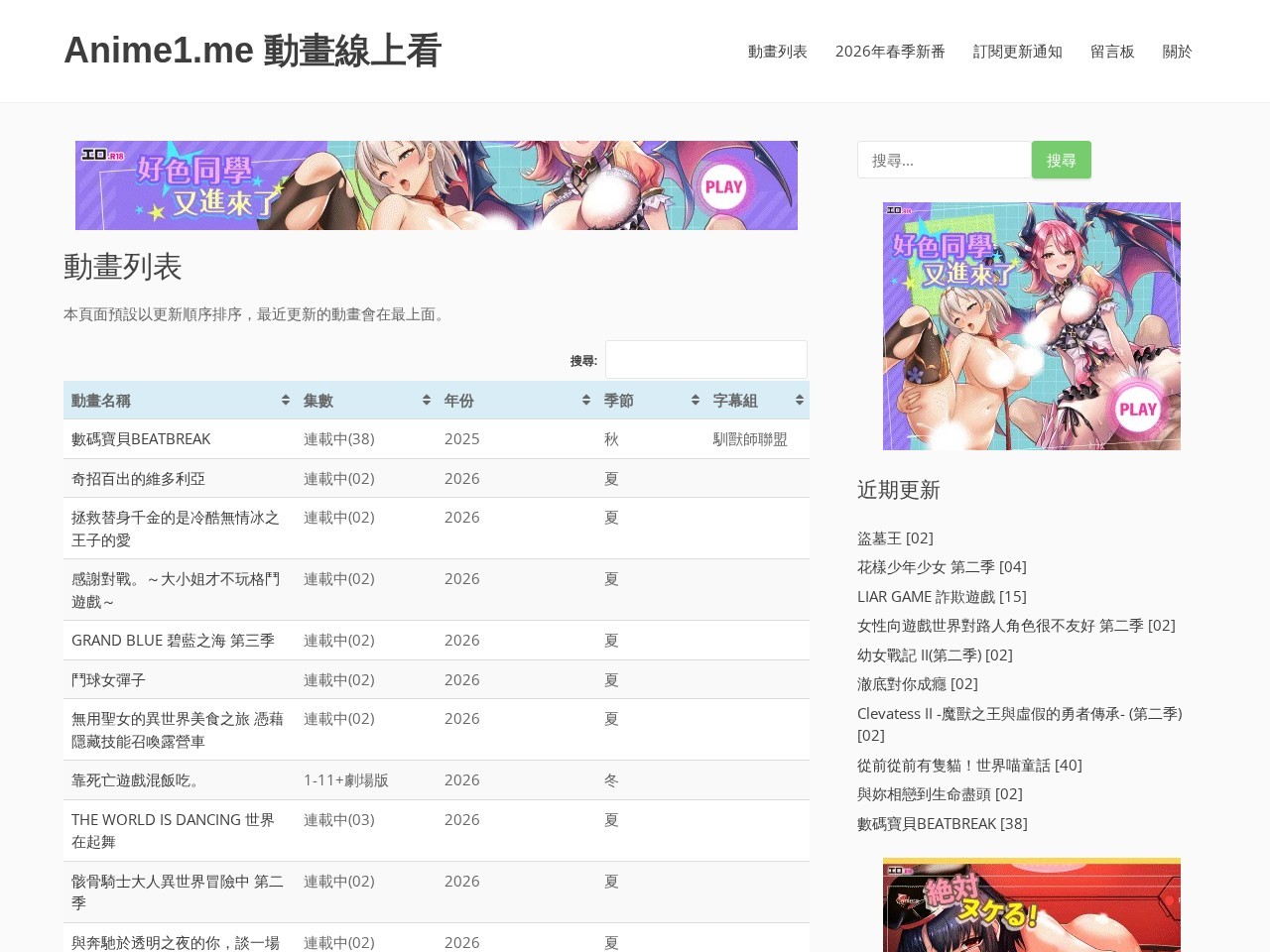Open 數碼寶貝BEATBREAK in the anime table
The height and width of the screenshot is (952, 1270).
coord(141,439)
